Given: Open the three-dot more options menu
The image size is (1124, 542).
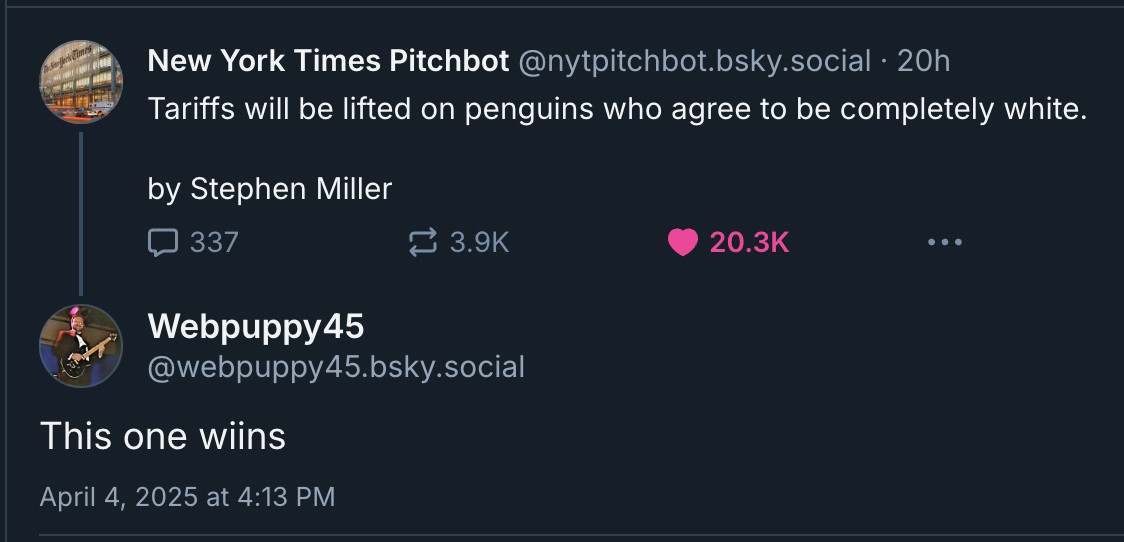Looking at the screenshot, I should 944,243.
